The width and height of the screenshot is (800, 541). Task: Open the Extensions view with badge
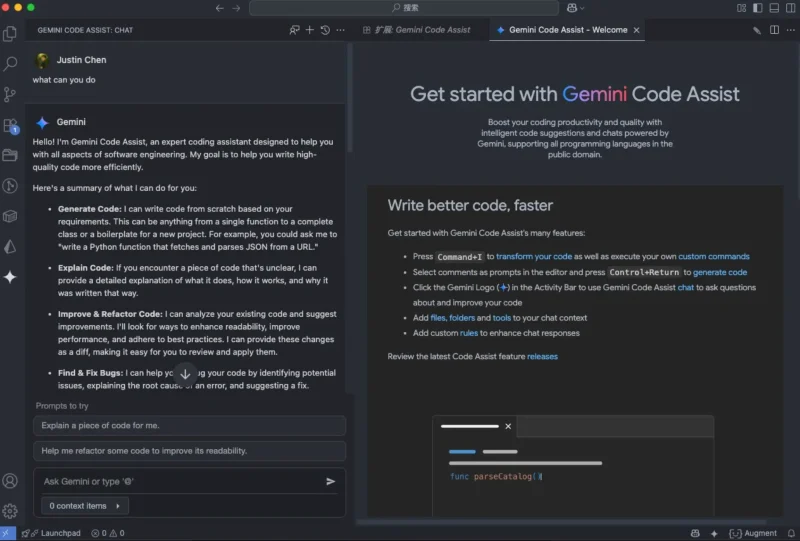[10, 125]
